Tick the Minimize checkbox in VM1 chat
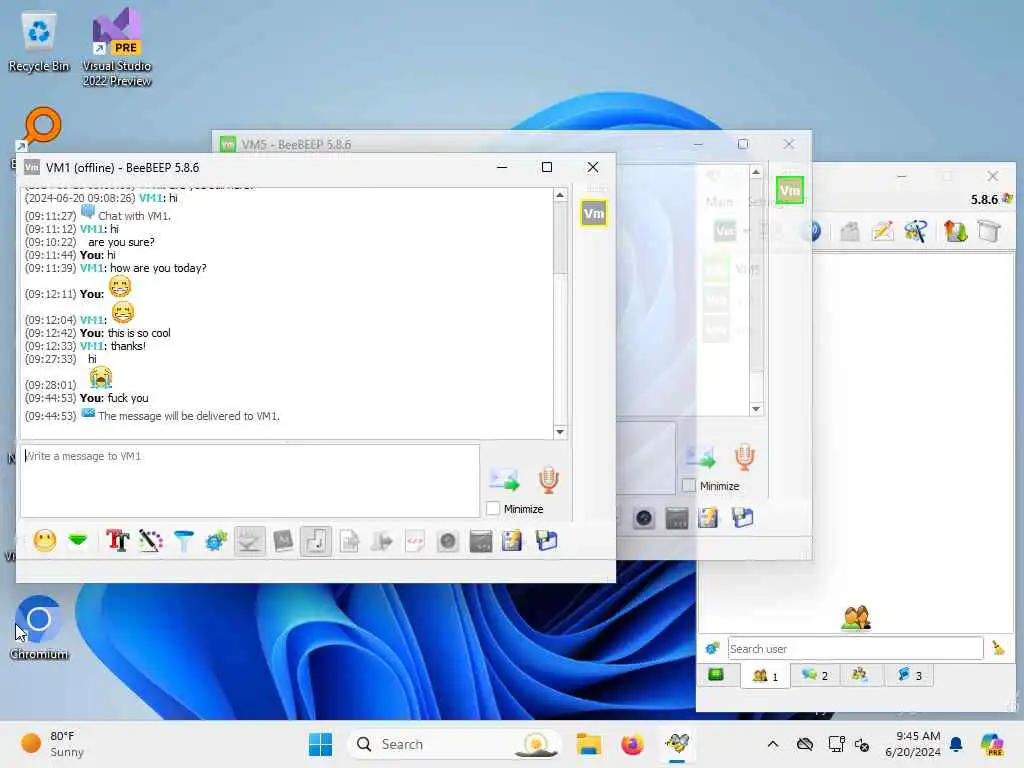The height and width of the screenshot is (768, 1024). pyautogui.click(x=493, y=508)
